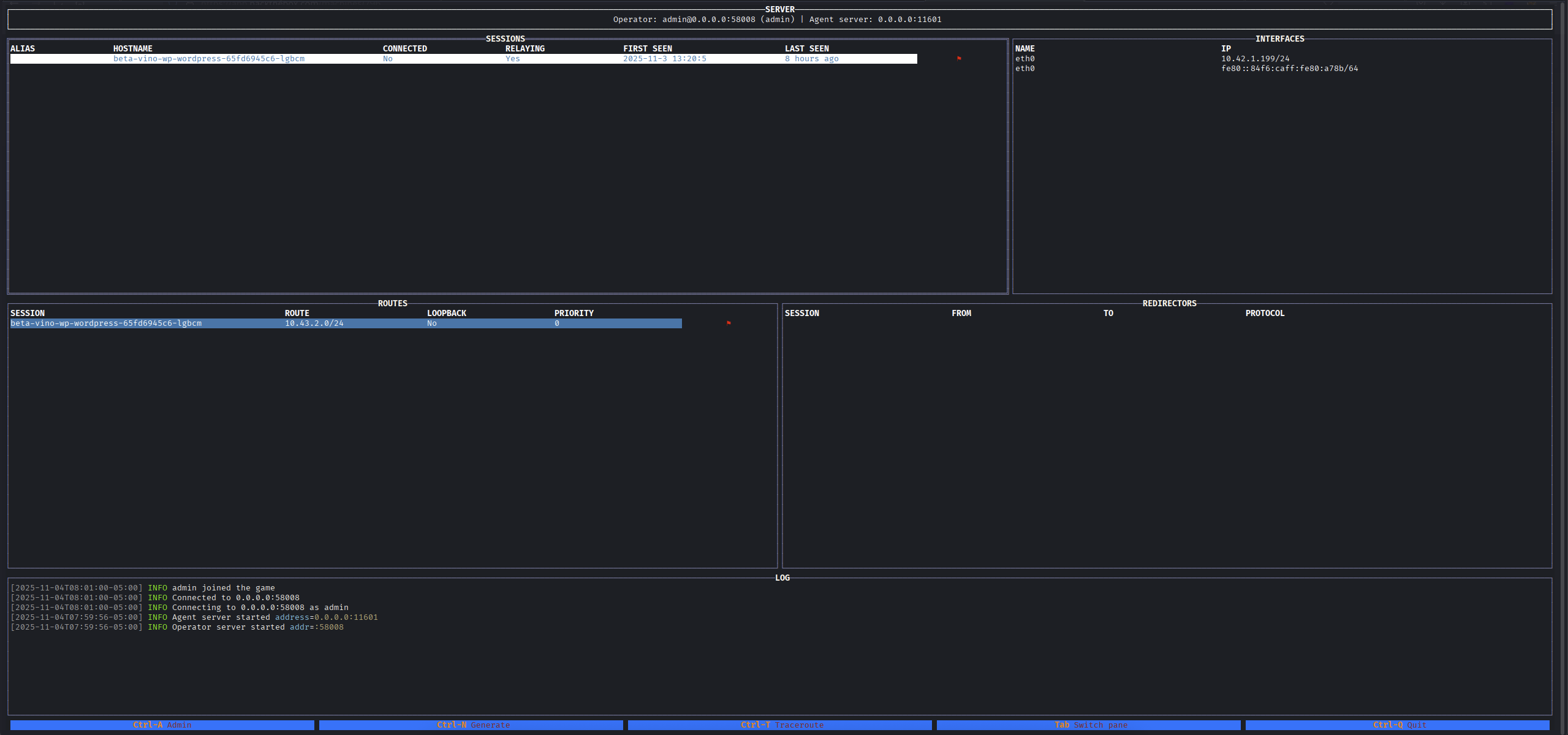
Task: Click the HOSTNAME column header
Action: point(132,48)
